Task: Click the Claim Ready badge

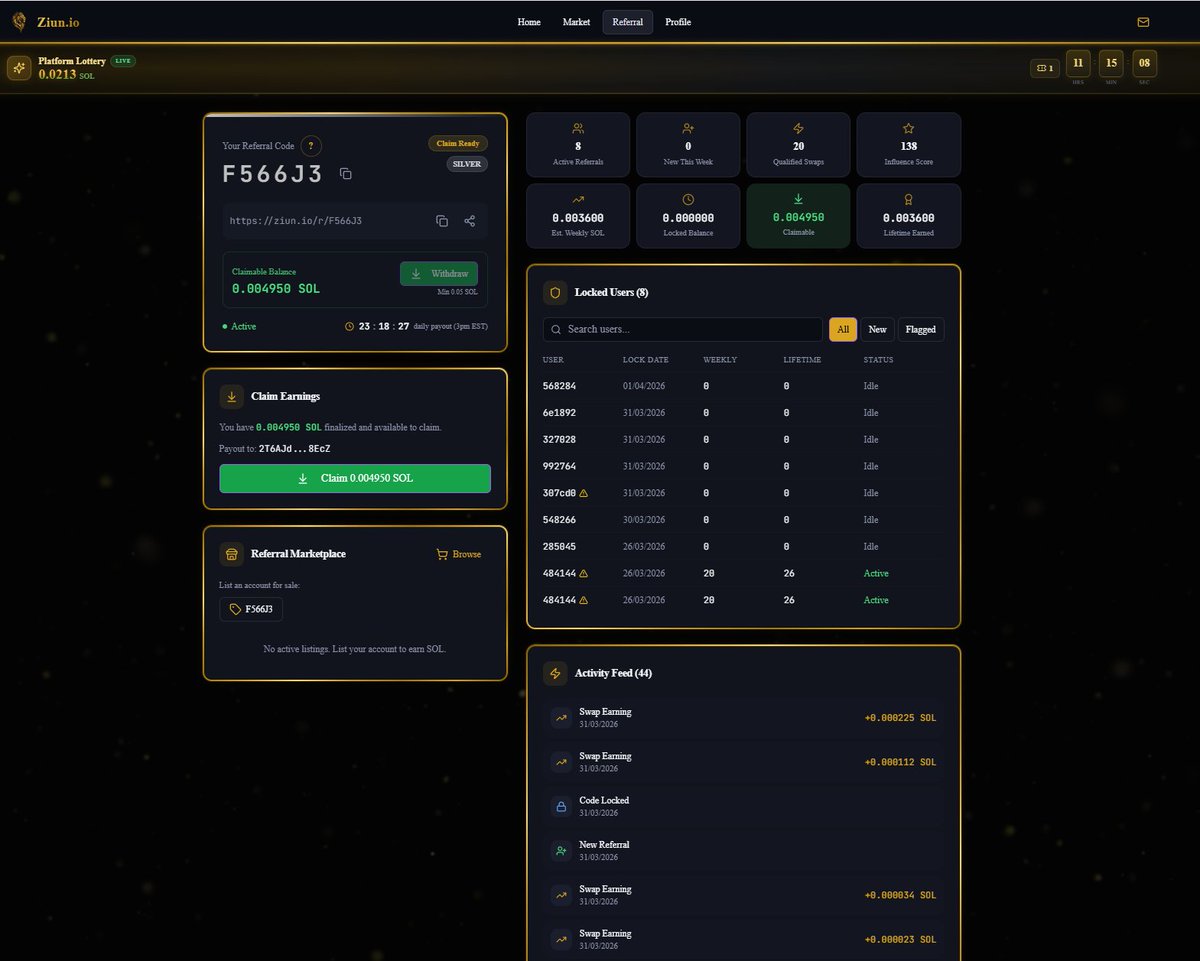Action: (x=458, y=143)
